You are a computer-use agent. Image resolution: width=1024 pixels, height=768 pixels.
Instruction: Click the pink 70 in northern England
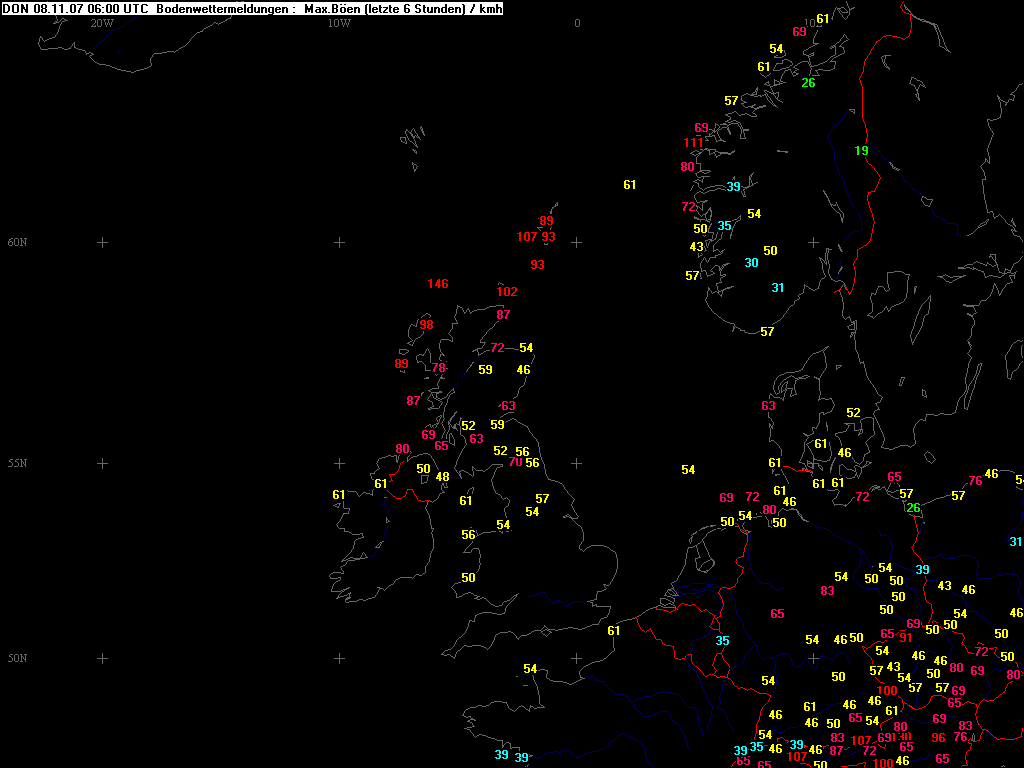[x=515, y=462]
